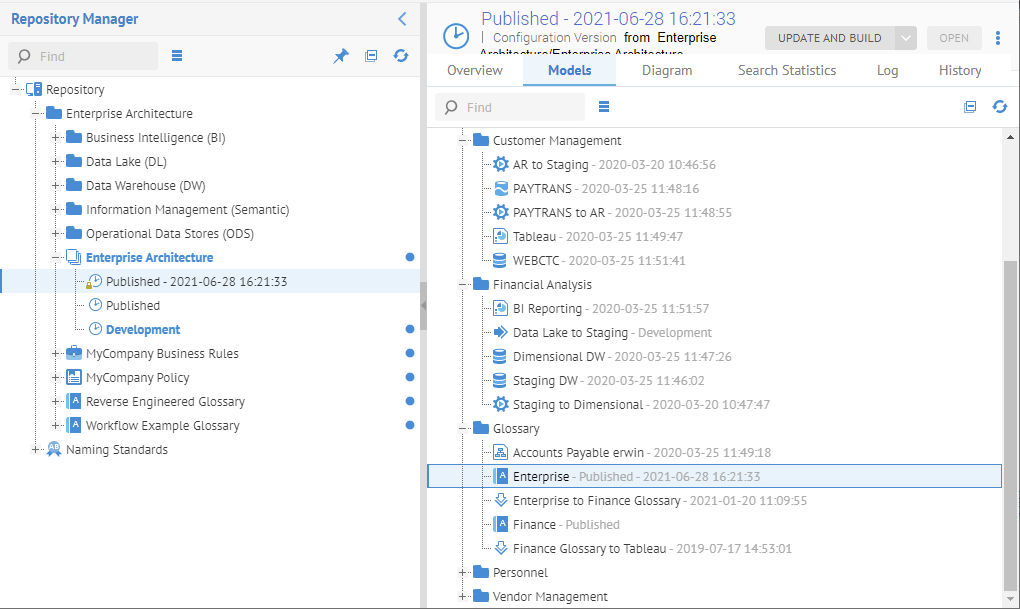Collapse the Customer Management folder
This screenshot has height=609, width=1020.
tap(464, 141)
